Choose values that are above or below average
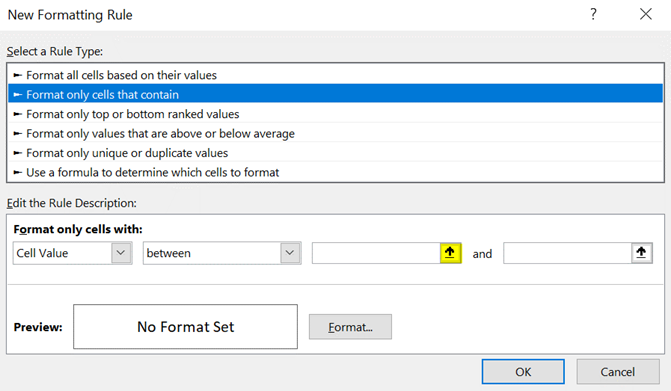The height and width of the screenshot is (391, 671). point(336,133)
